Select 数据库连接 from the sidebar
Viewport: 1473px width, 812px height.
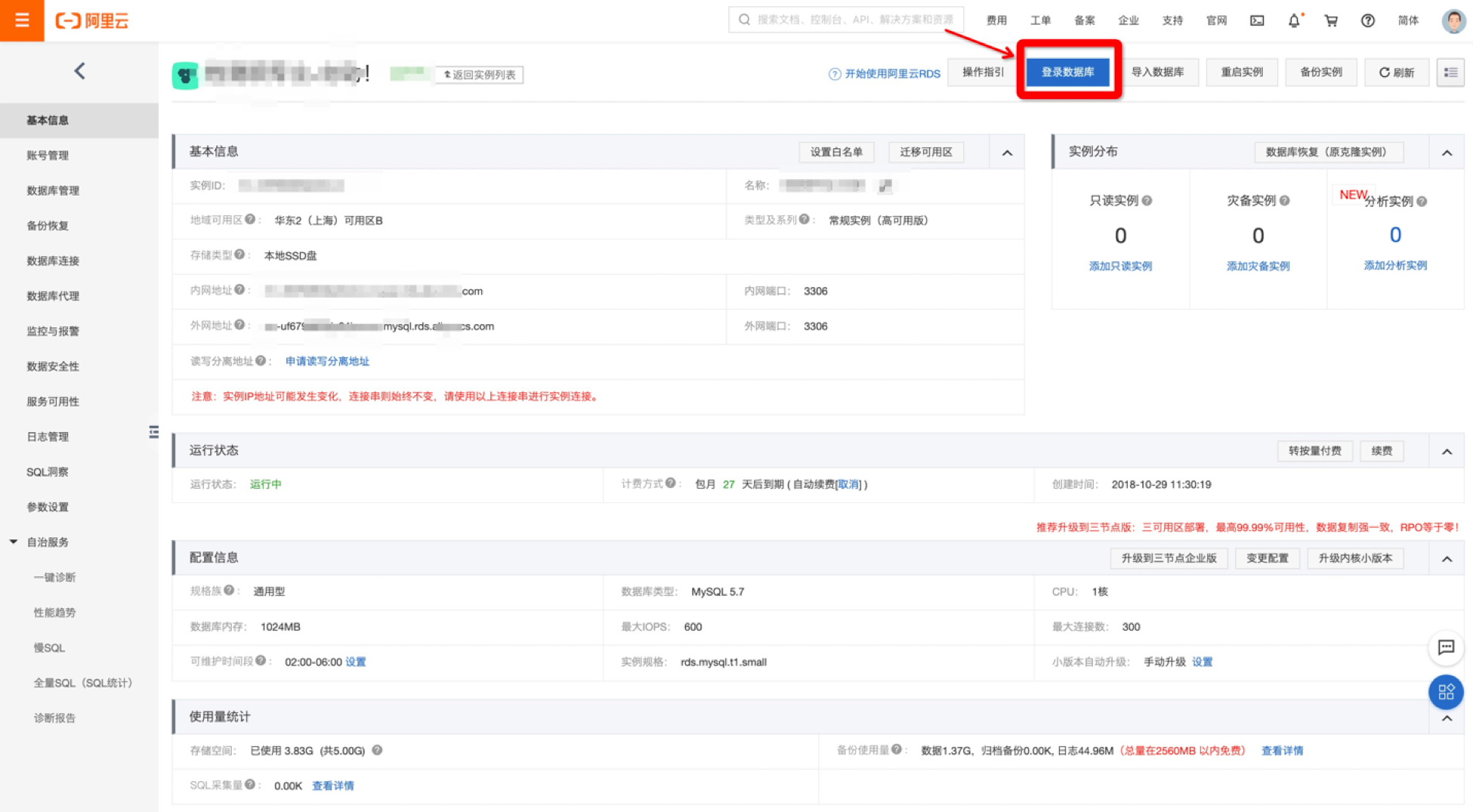click(x=53, y=261)
